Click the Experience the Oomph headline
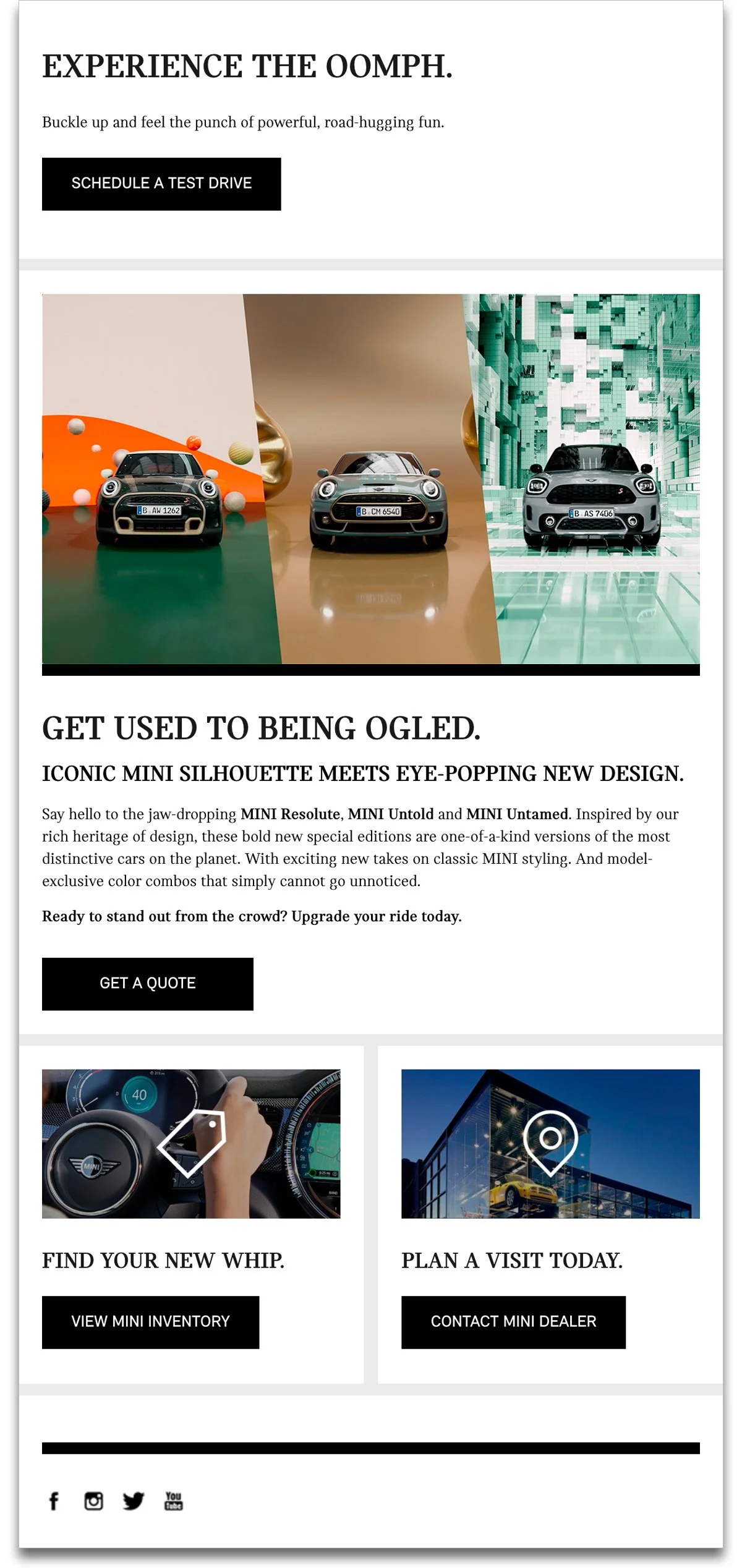The width and height of the screenshot is (742, 1568). 247,66
